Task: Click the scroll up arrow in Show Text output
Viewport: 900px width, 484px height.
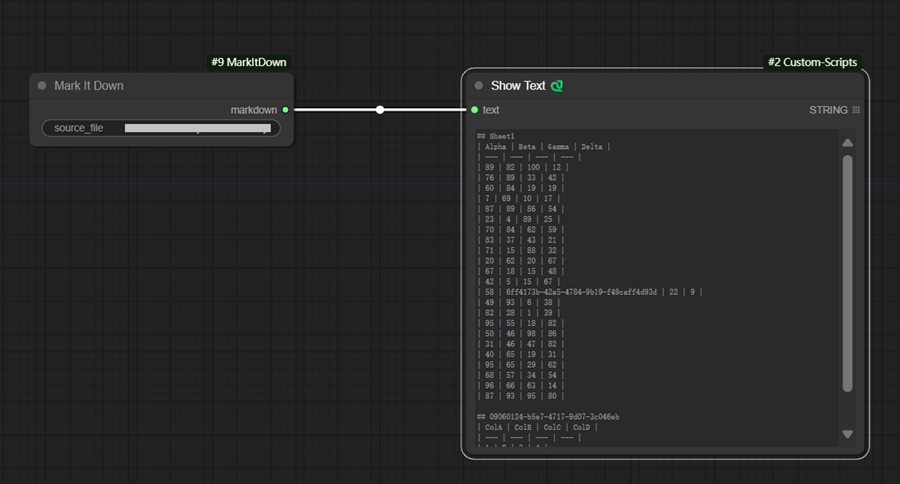Action: pos(847,142)
